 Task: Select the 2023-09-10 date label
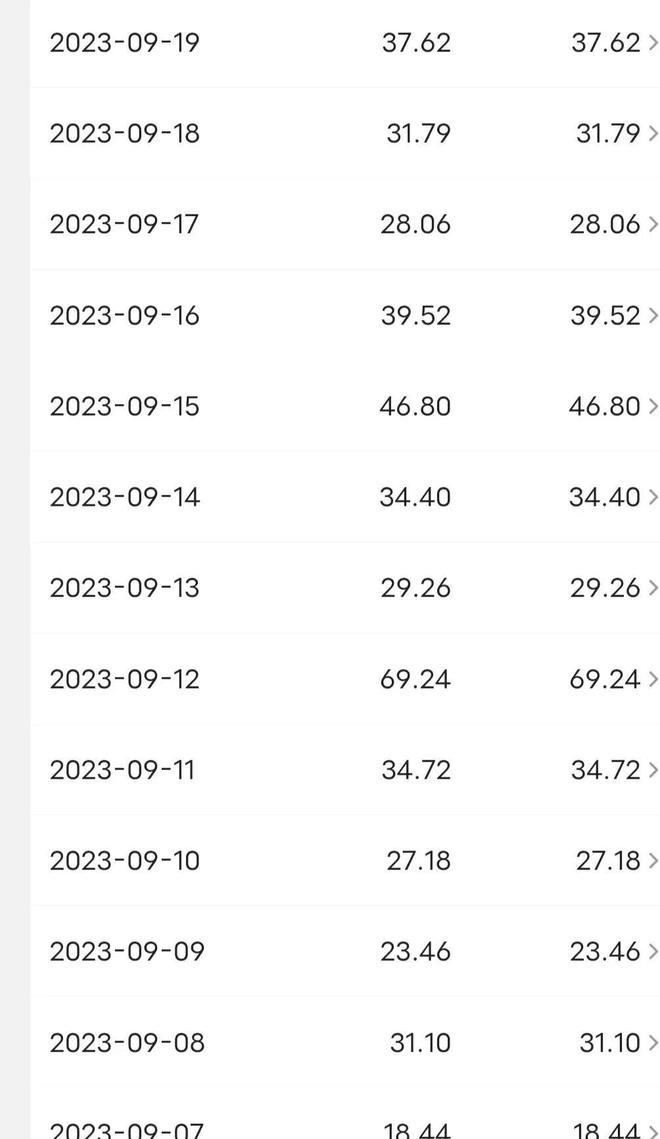(124, 861)
